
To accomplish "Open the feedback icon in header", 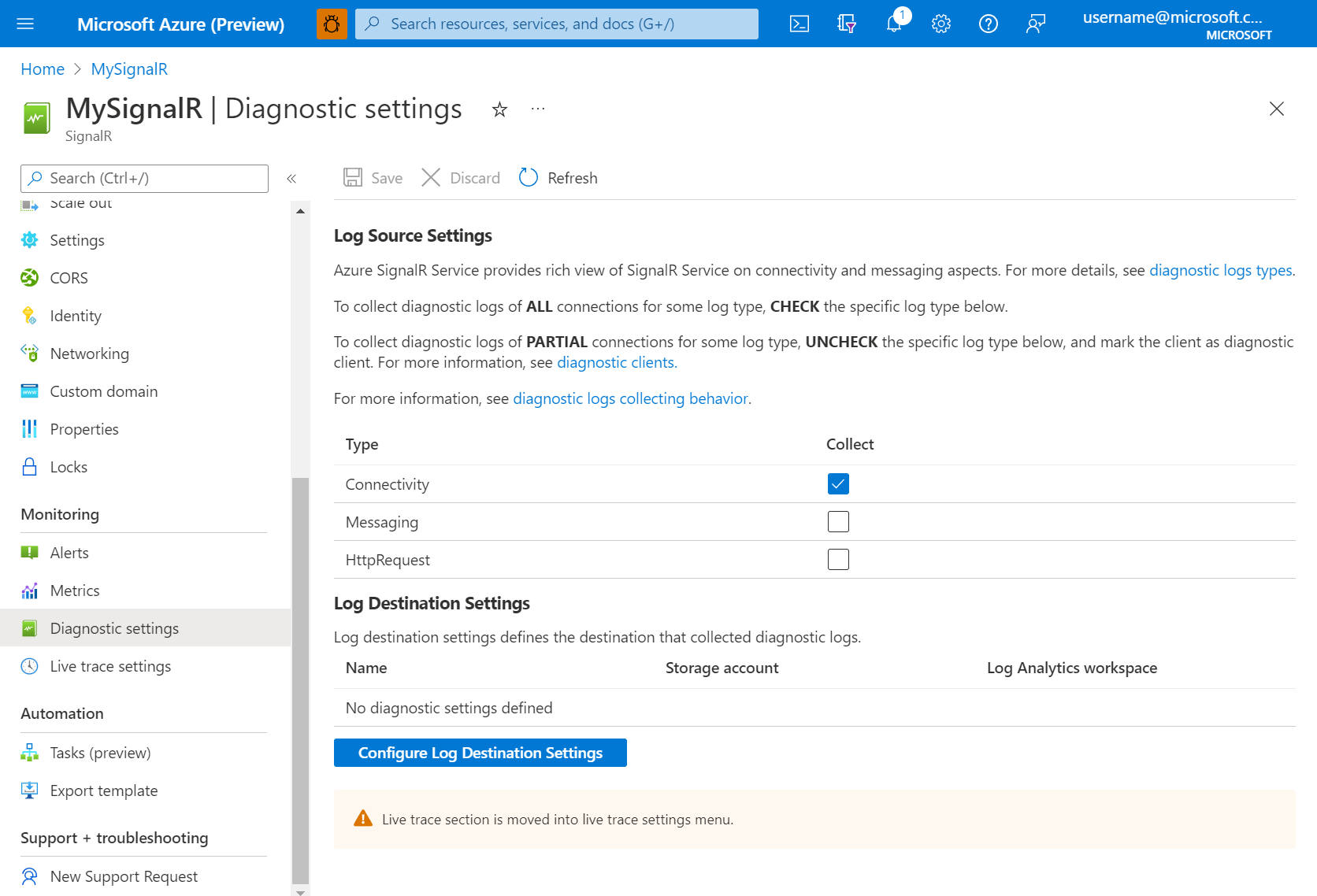I will [1035, 24].
